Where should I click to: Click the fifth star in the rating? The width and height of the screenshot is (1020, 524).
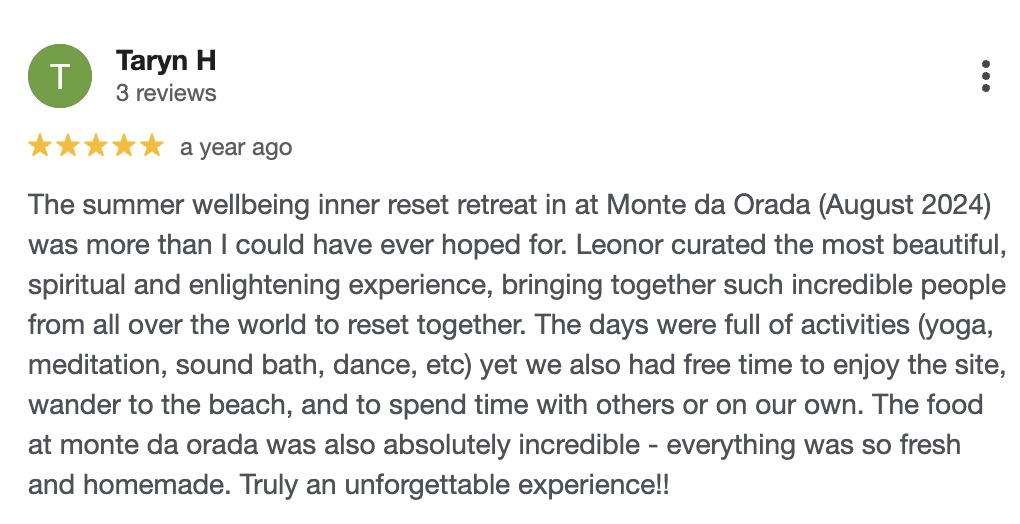[152, 147]
